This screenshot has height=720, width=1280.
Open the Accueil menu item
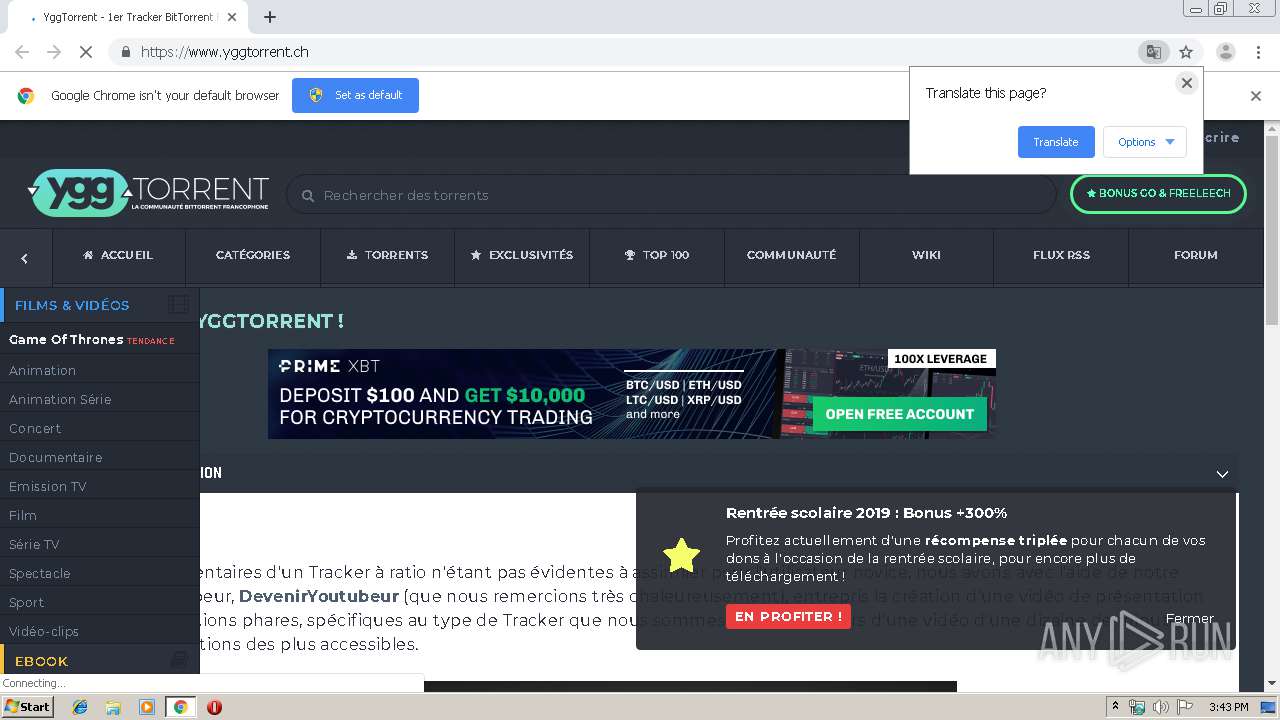[x=119, y=255]
